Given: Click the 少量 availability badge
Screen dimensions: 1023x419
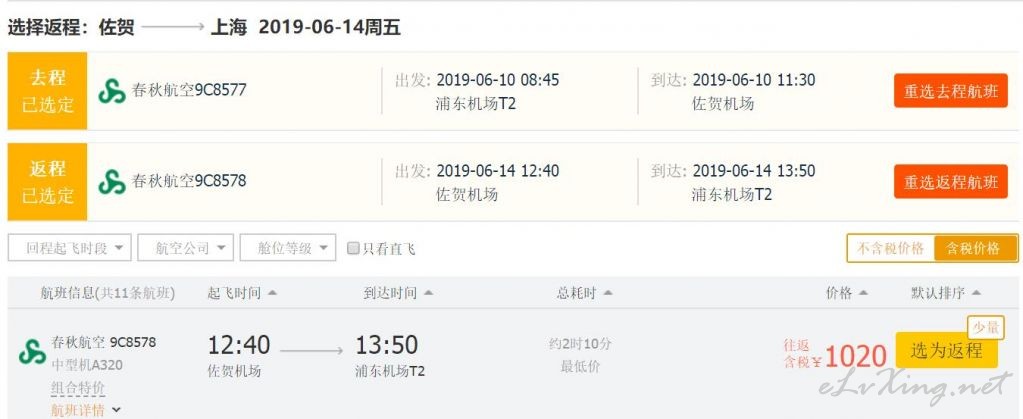Looking at the screenshot, I should [985, 328].
